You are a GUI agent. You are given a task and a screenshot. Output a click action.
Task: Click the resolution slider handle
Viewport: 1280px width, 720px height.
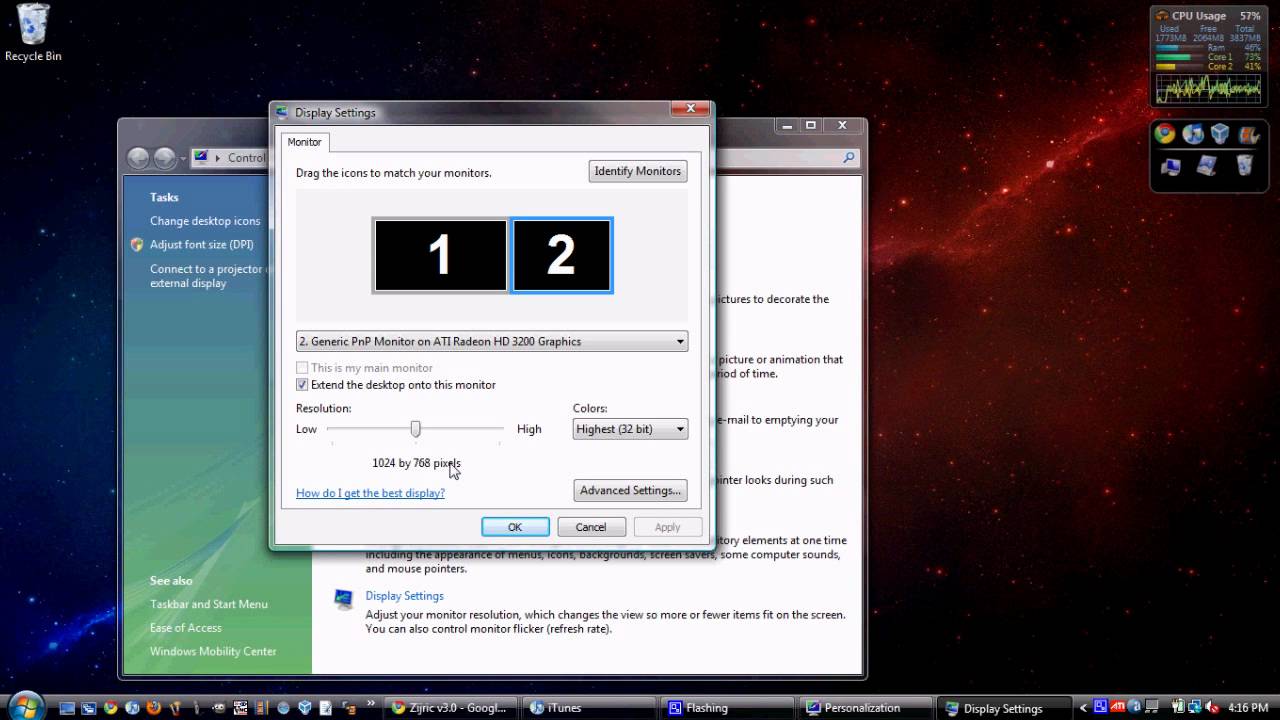[x=415, y=429]
